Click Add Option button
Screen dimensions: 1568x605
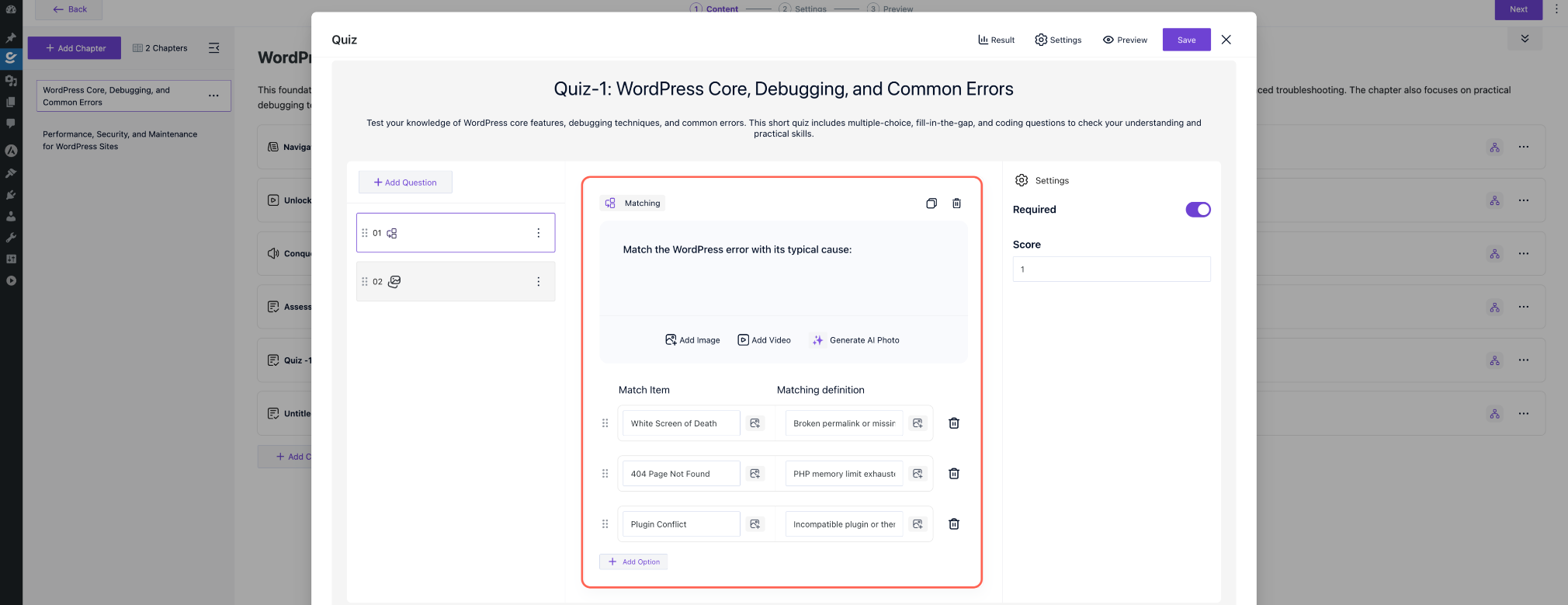coord(633,562)
